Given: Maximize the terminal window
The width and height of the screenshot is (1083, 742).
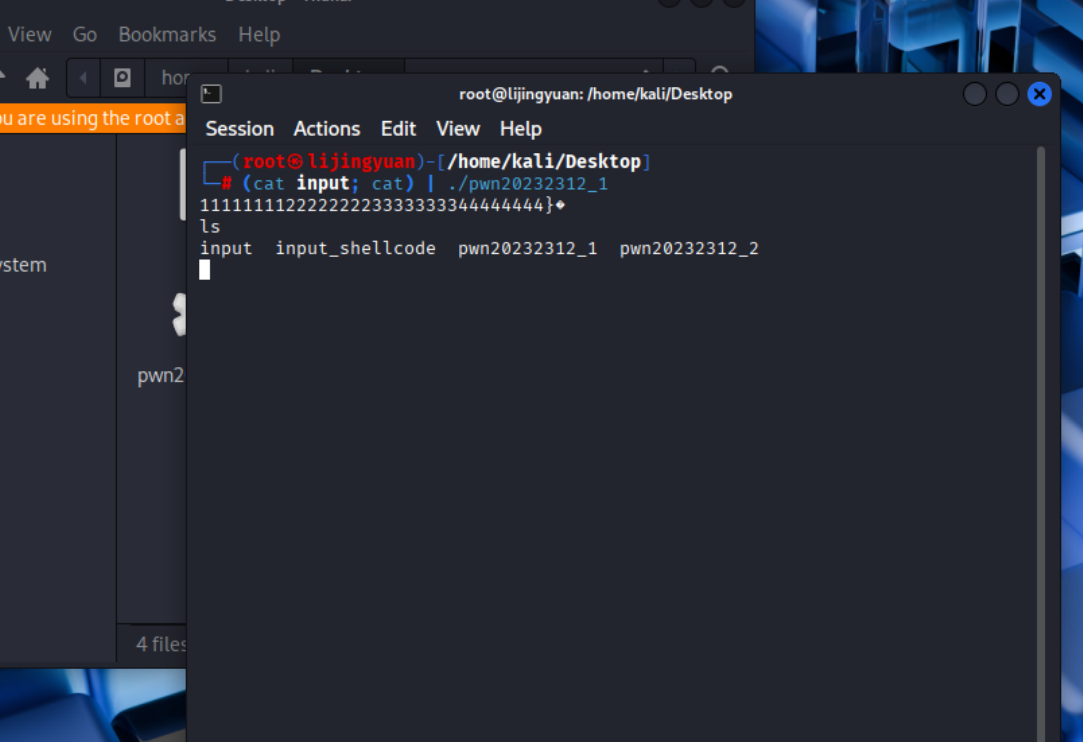Looking at the screenshot, I should click(1007, 94).
